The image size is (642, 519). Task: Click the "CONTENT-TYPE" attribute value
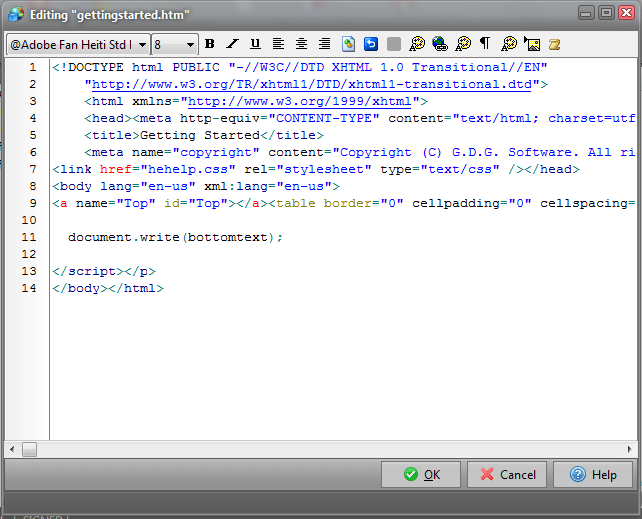324,118
